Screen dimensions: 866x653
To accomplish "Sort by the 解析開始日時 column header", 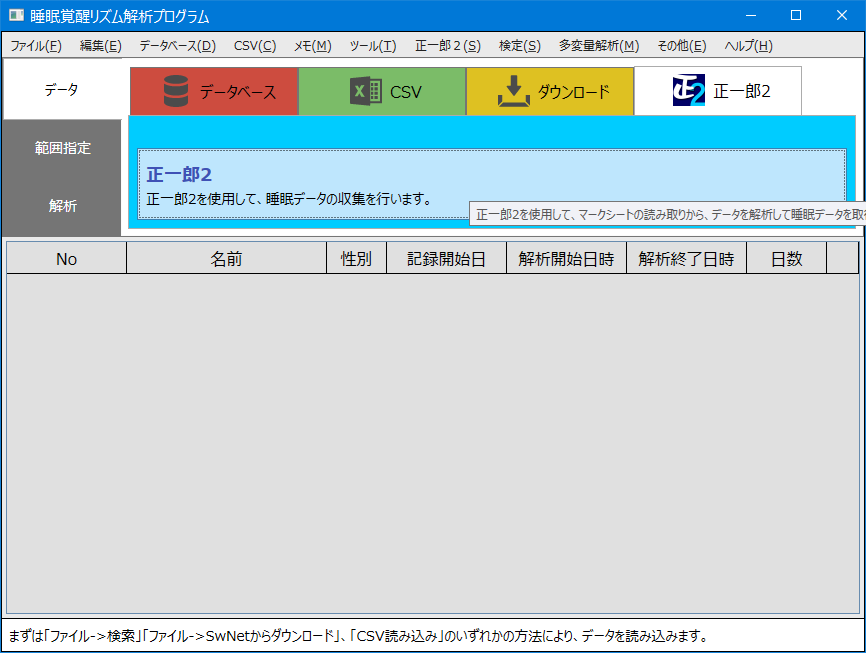I will (x=567, y=259).
